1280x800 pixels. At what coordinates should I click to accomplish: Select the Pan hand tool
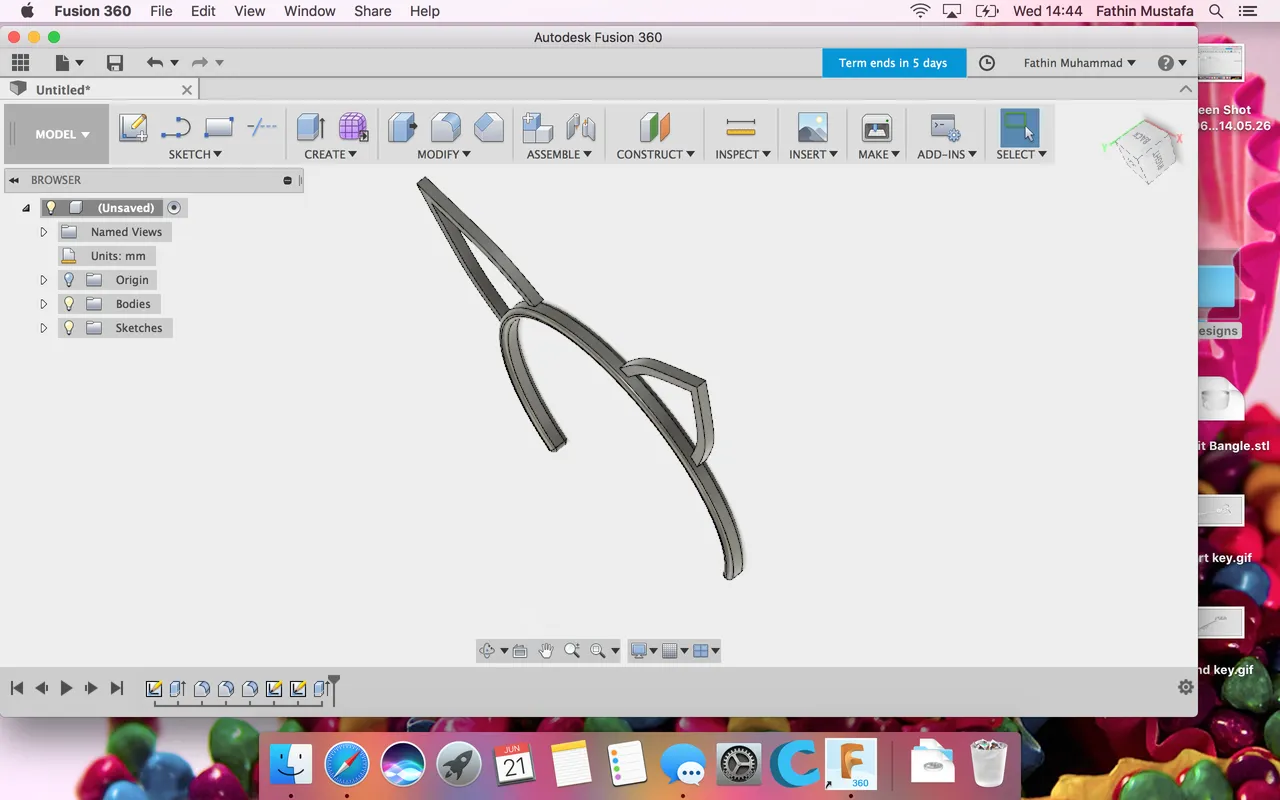546,651
